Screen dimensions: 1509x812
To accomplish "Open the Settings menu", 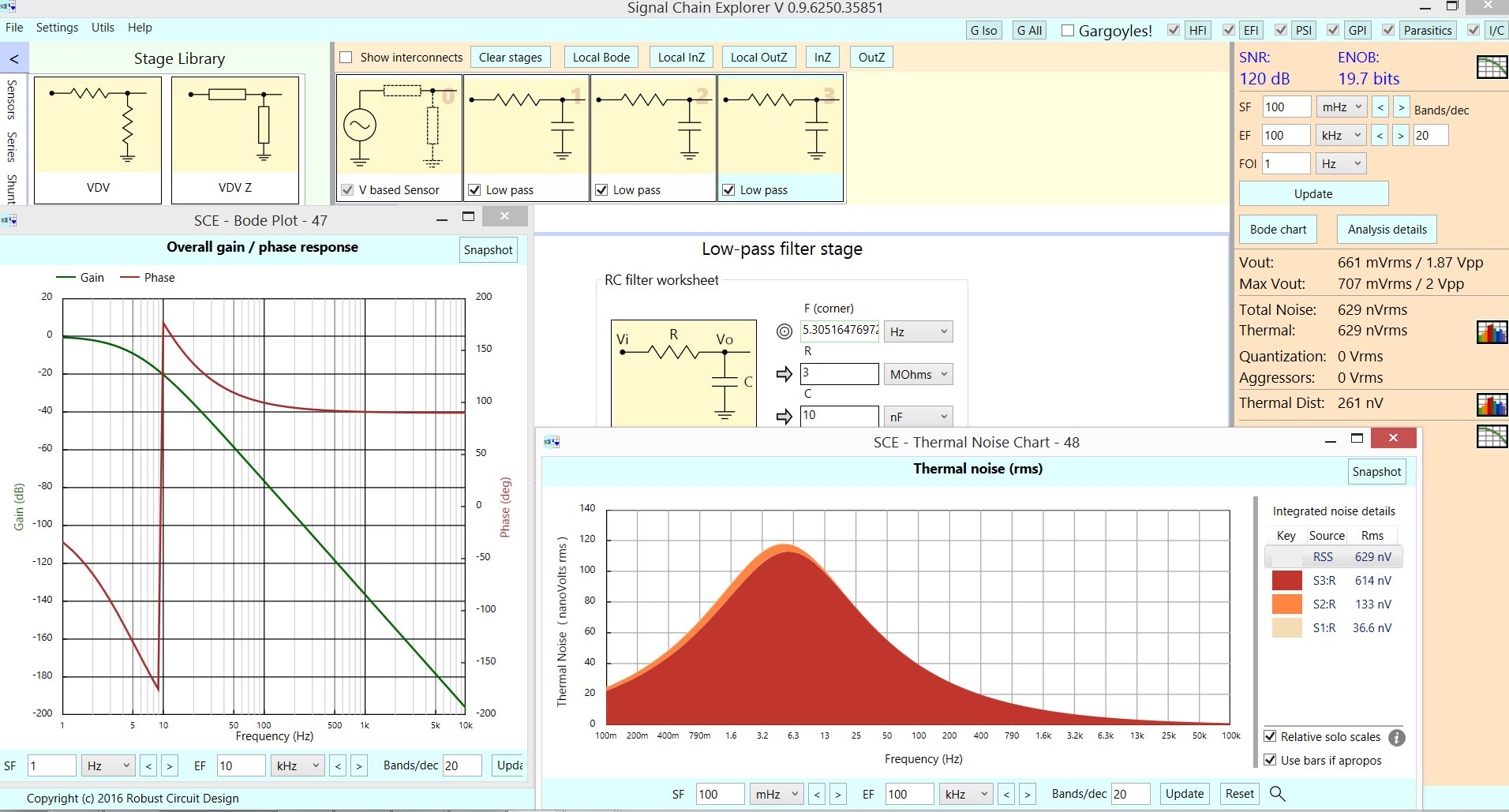I will click(57, 28).
